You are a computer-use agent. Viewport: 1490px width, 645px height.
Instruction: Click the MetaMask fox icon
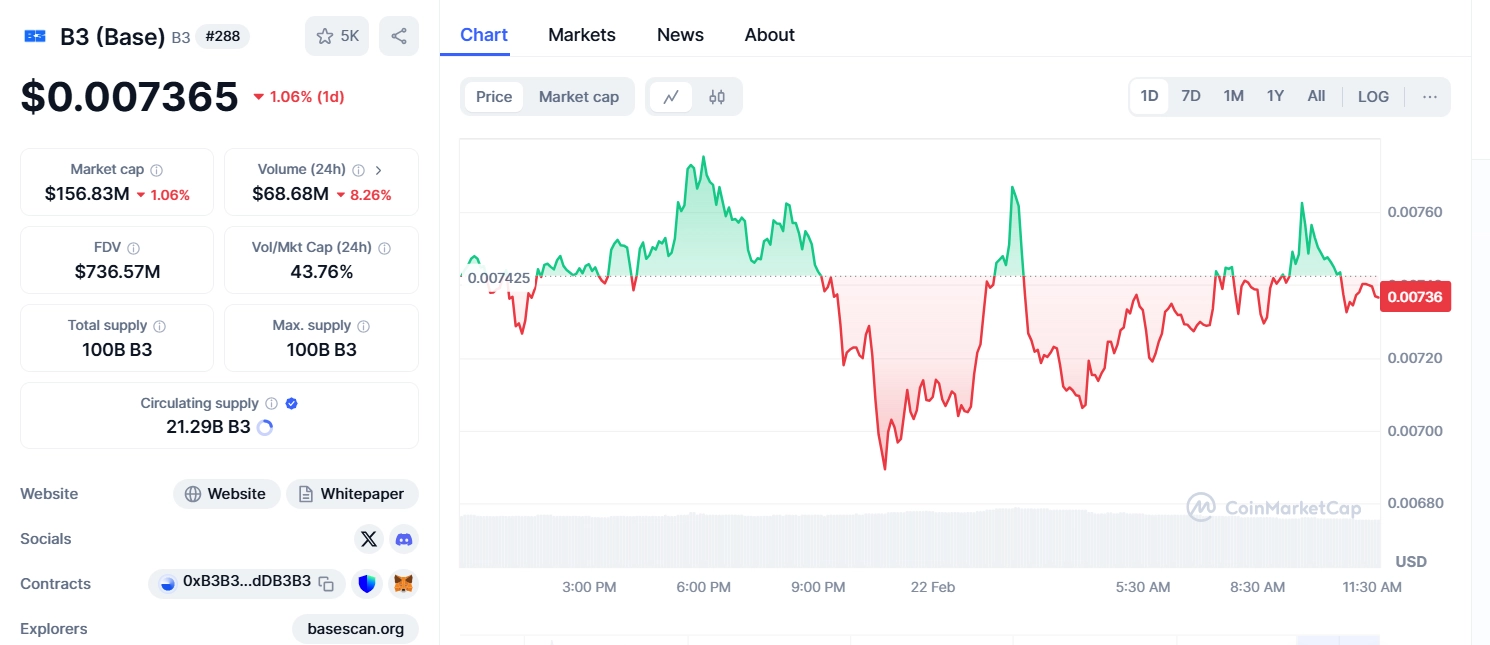point(403,583)
